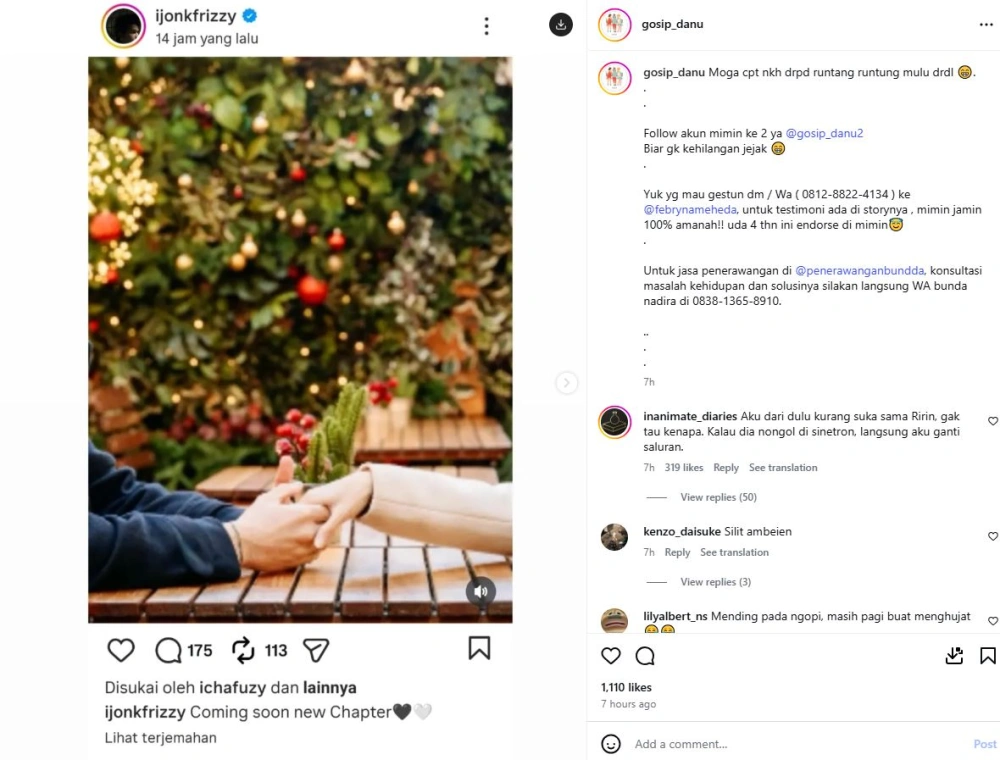The width and height of the screenshot is (1000, 760).
Task: Like the post using the heart icon
Action: click(120, 649)
